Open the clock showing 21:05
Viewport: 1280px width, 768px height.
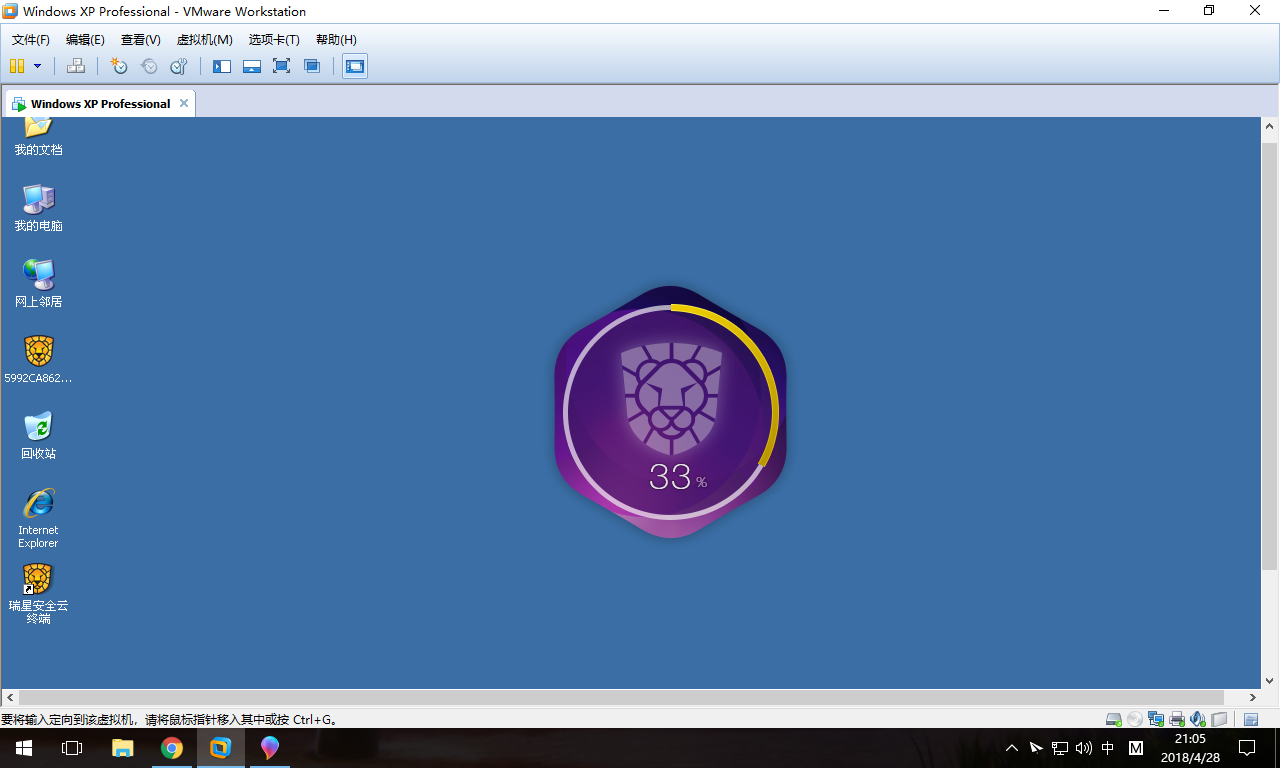click(x=1190, y=748)
